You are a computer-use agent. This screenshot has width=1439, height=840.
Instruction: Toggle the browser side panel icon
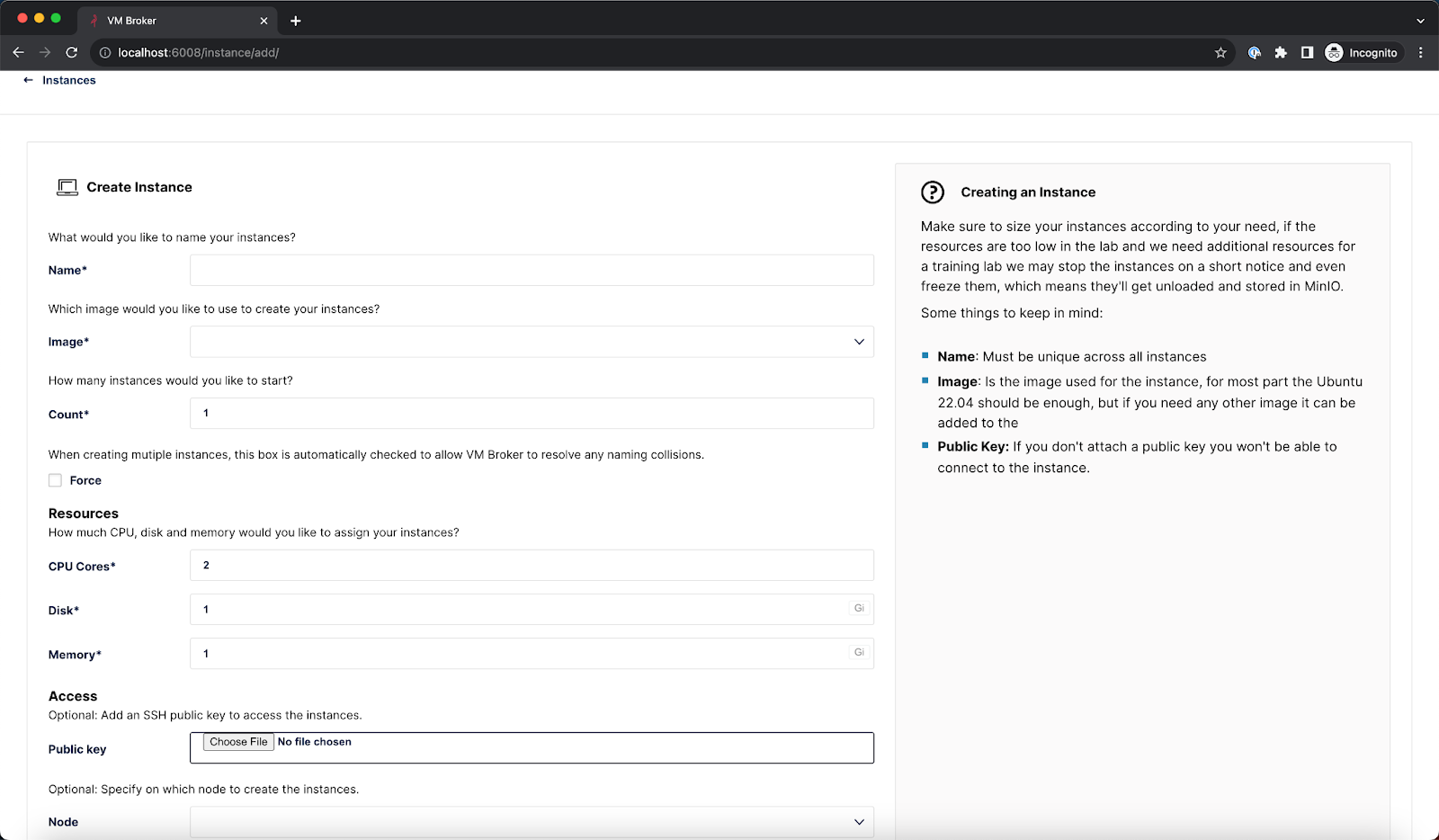(x=1307, y=53)
